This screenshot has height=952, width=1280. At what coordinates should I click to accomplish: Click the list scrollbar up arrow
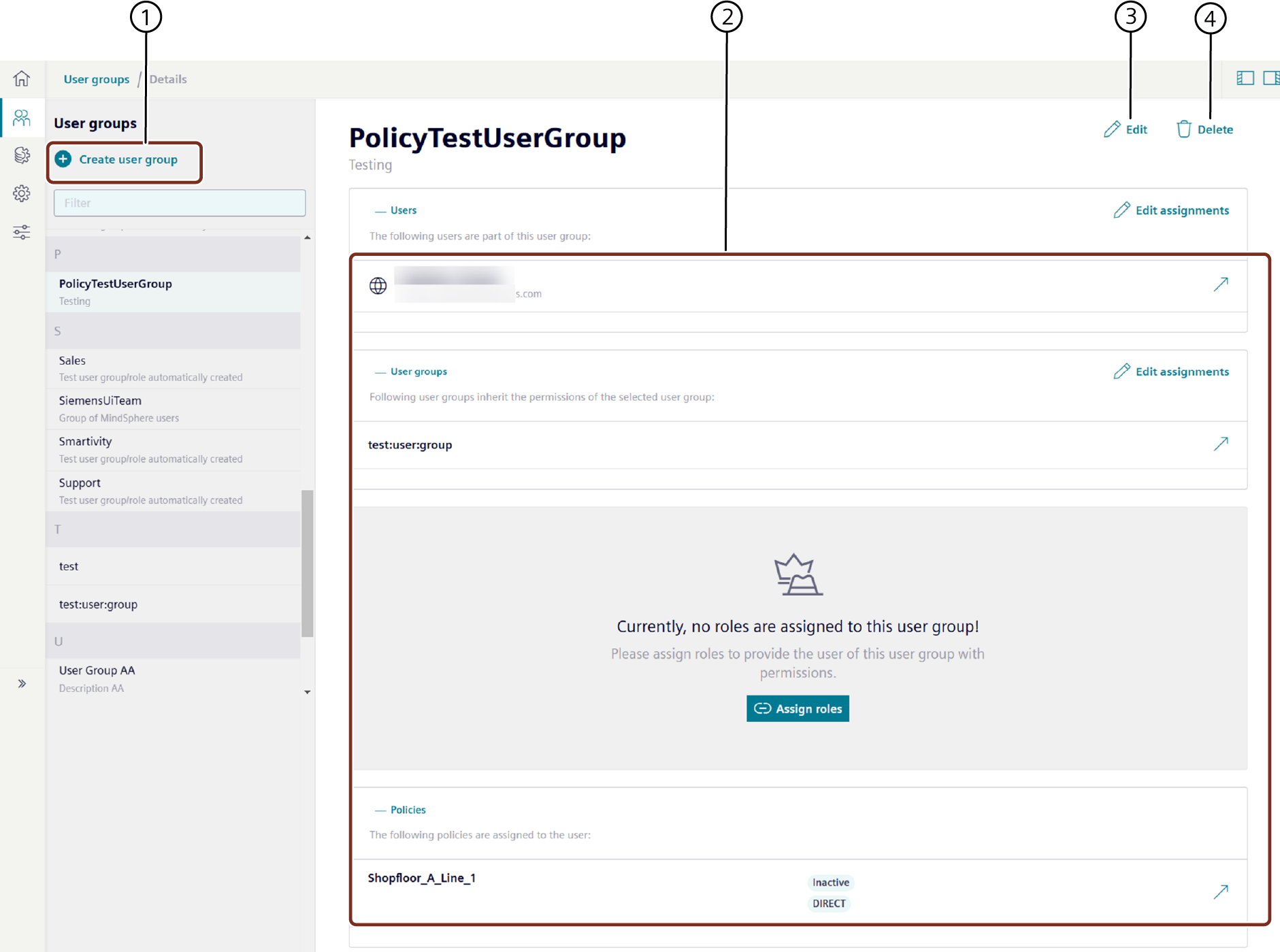[x=308, y=237]
